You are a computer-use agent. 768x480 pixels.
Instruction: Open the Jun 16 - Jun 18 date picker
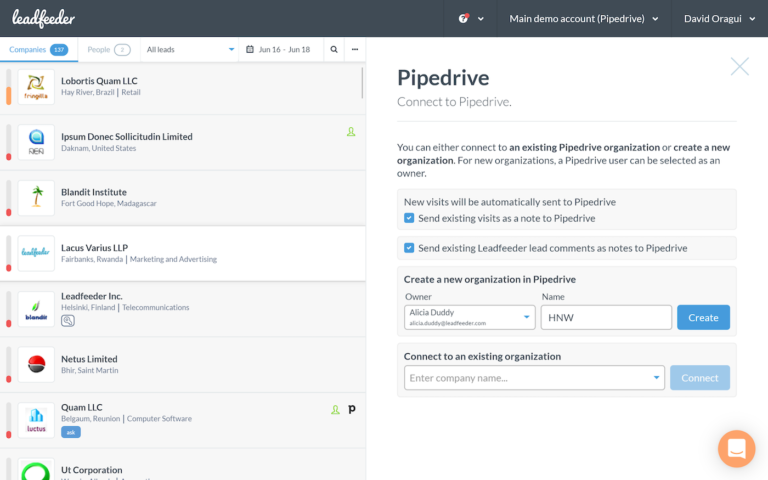(x=281, y=49)
